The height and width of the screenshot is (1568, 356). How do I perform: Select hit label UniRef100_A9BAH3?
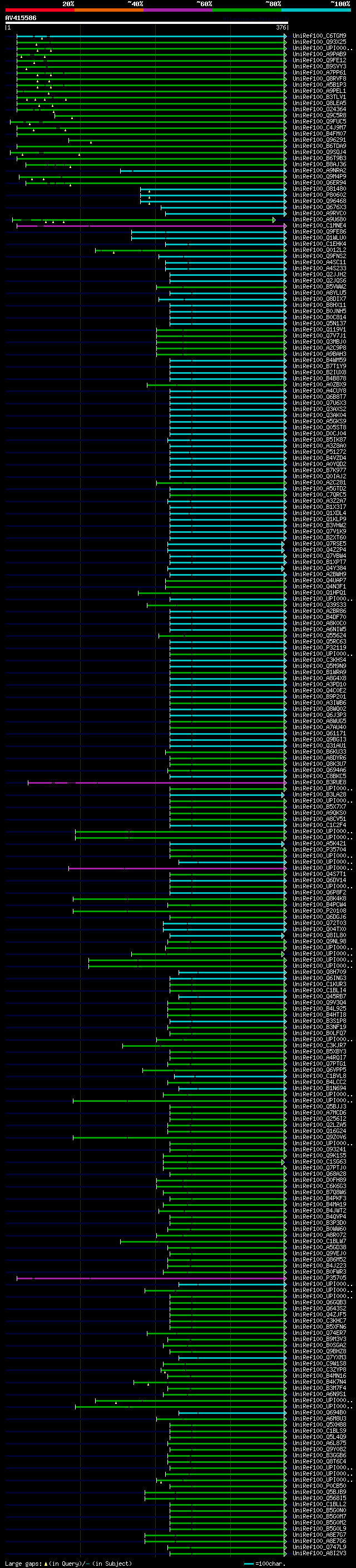pos(319,354)
